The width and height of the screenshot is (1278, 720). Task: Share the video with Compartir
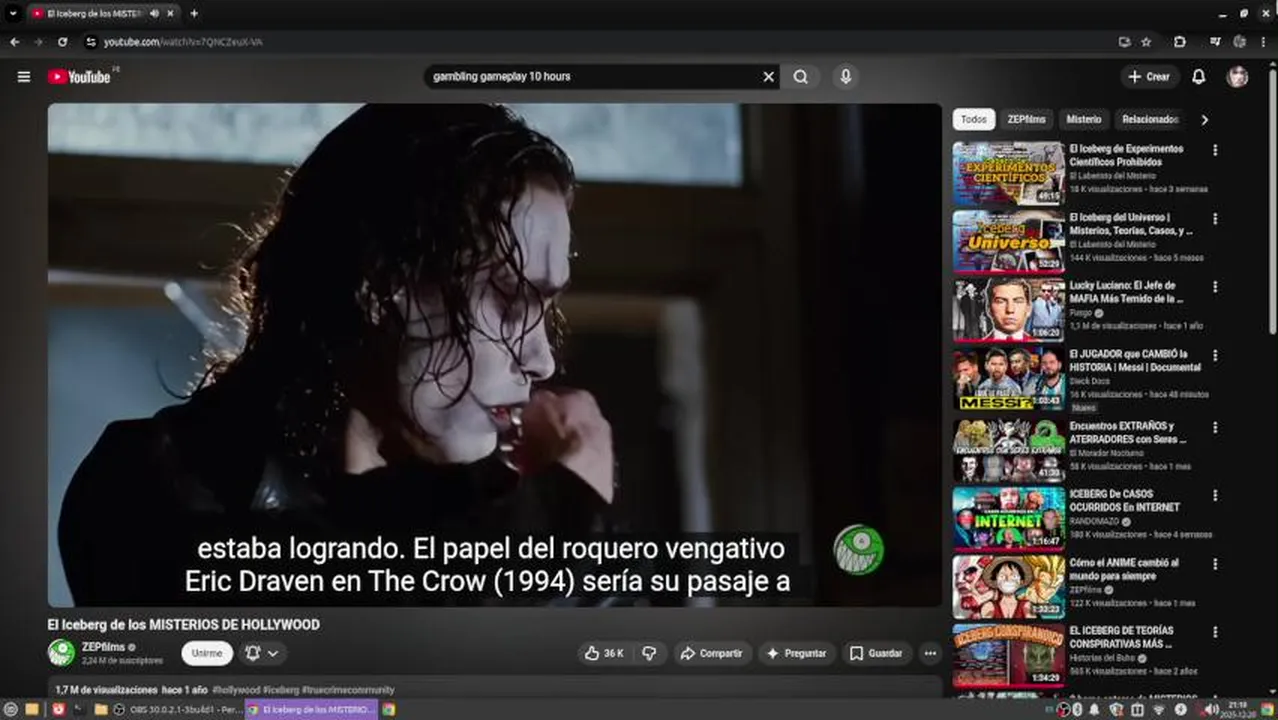coord(711,653)
